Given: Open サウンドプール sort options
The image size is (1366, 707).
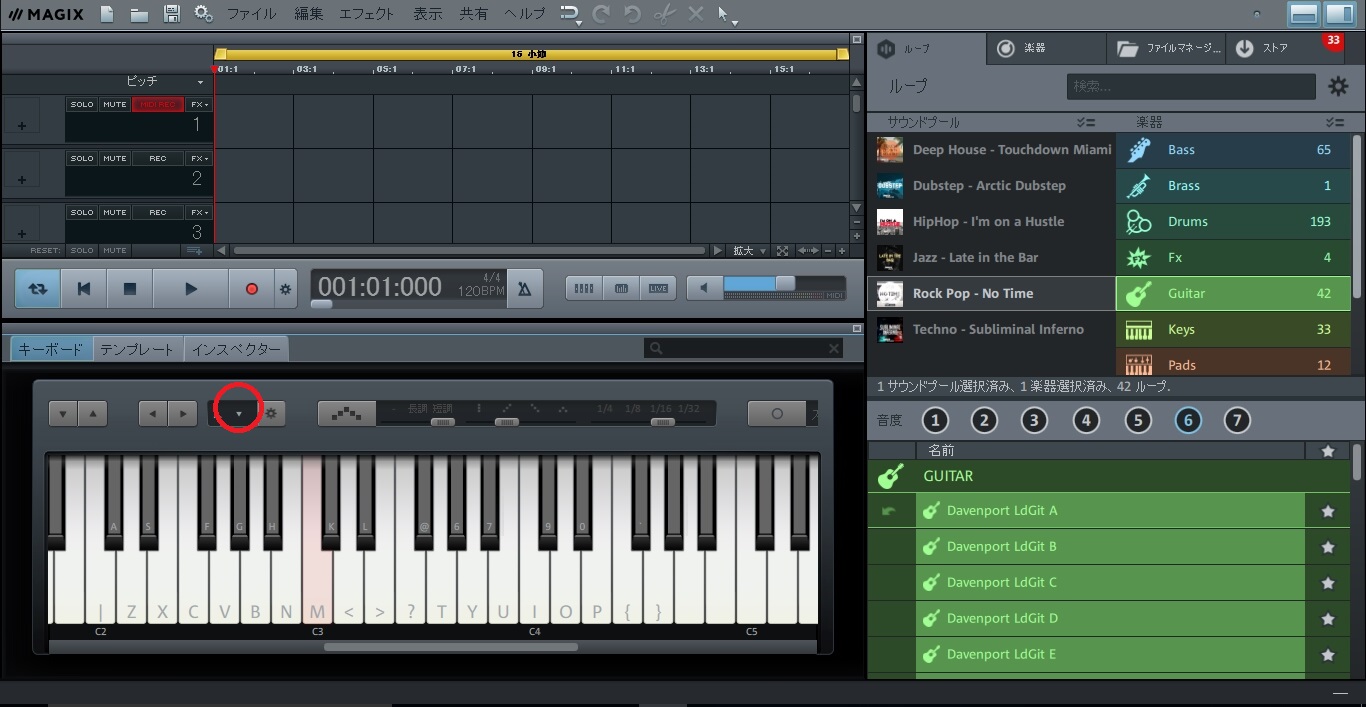Looking at the screenshot, I should [x=1085, y=122].
